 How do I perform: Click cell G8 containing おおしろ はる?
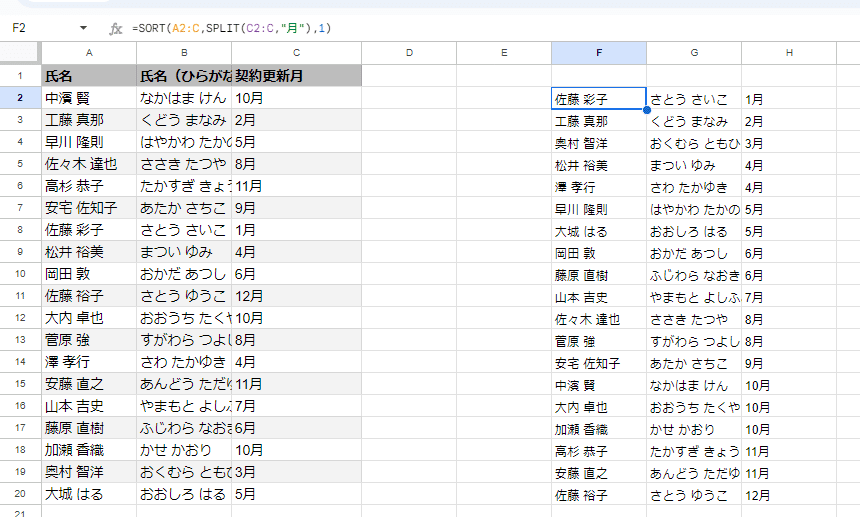[694, 231]
